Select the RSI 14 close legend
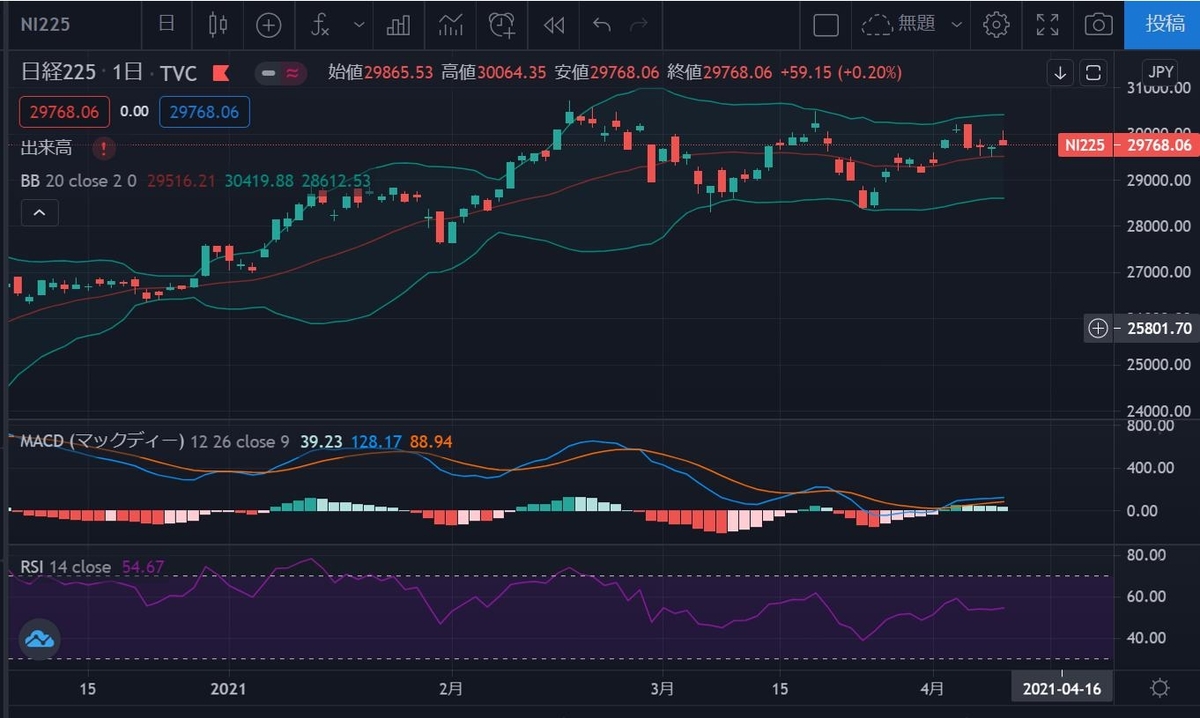Screen dimensions: 1200x718 tap(66, 567)
